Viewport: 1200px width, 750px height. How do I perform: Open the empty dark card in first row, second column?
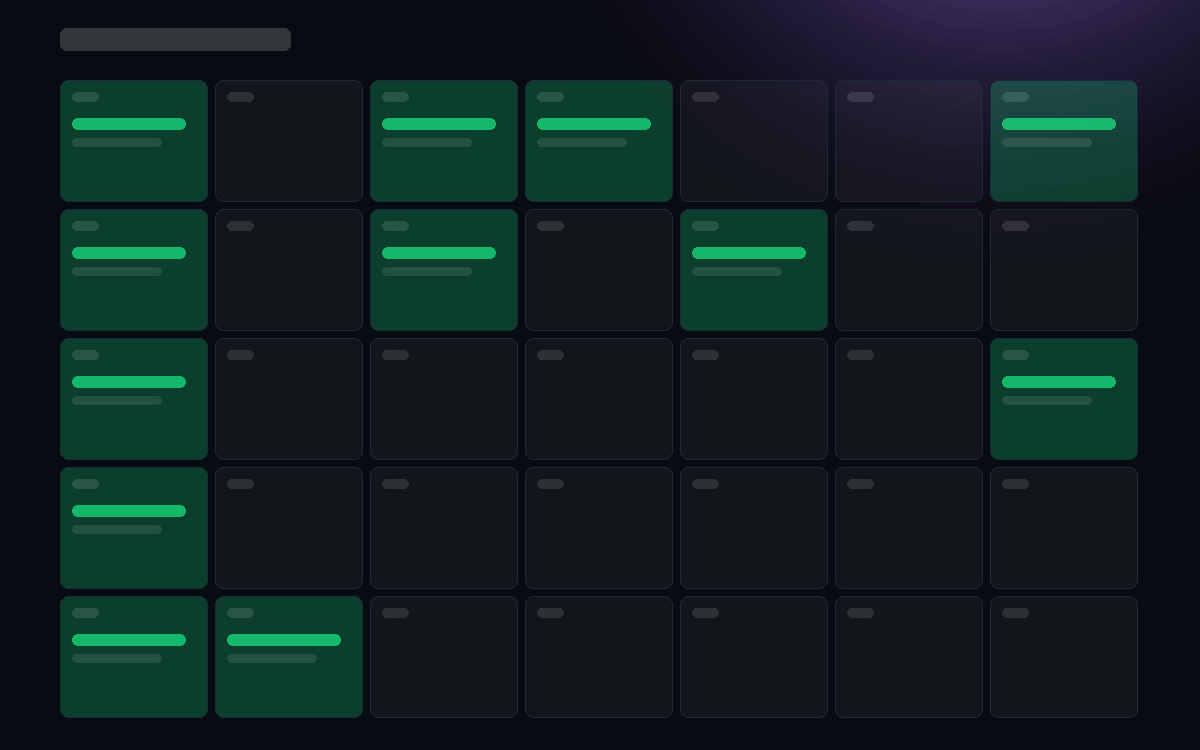click(289, 141)
